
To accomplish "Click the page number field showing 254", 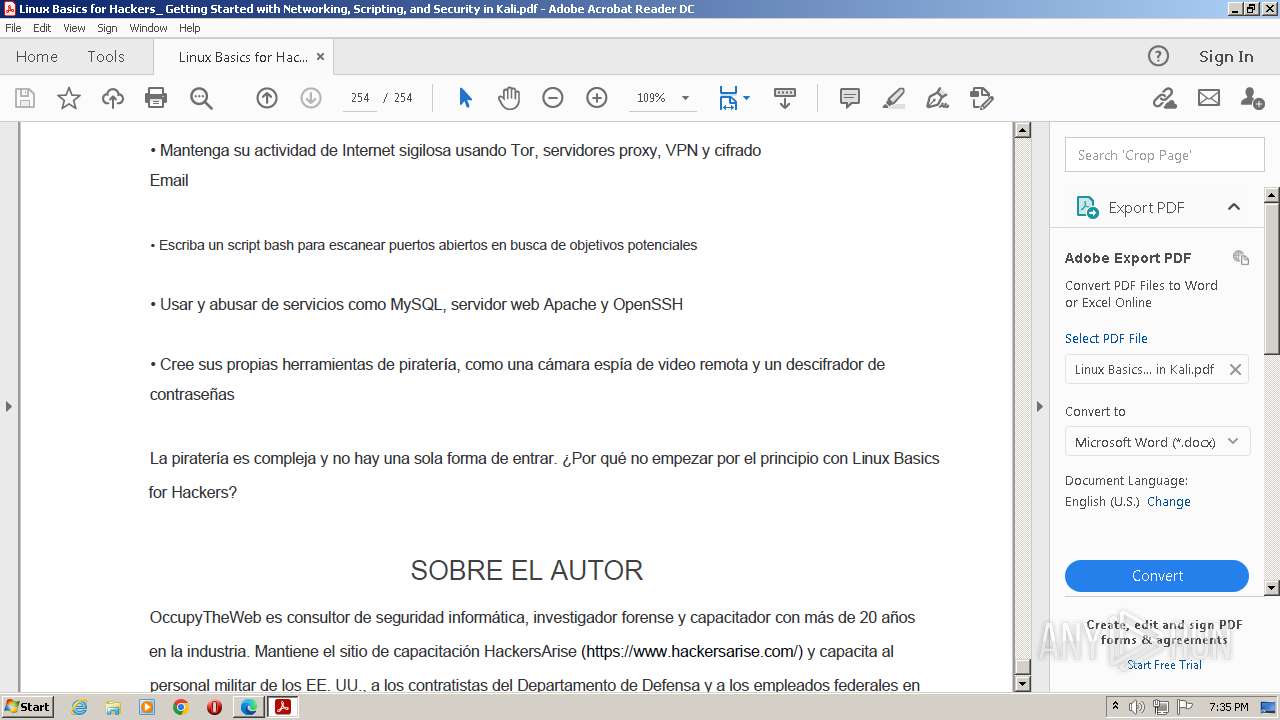I will 360,98.
